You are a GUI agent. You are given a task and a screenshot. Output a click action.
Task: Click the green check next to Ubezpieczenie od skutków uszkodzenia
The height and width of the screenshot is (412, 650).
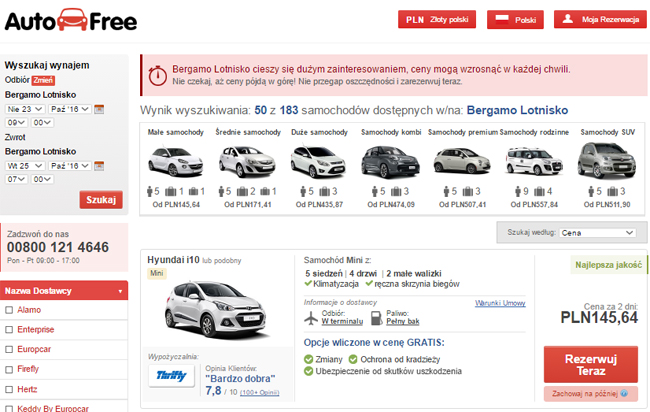pos(308,371)
